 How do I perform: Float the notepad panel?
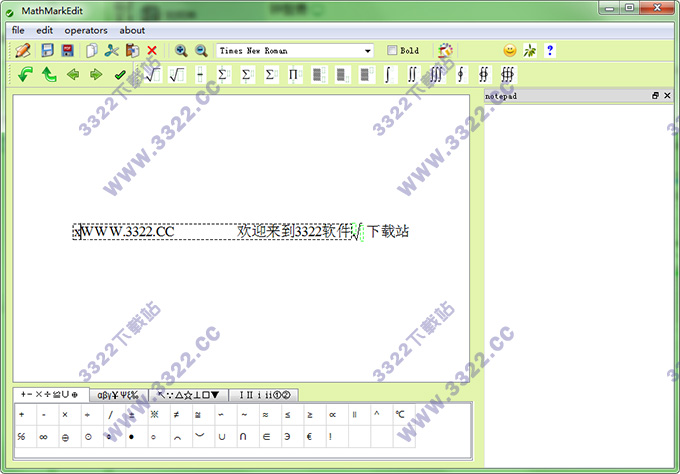[655, 95]
